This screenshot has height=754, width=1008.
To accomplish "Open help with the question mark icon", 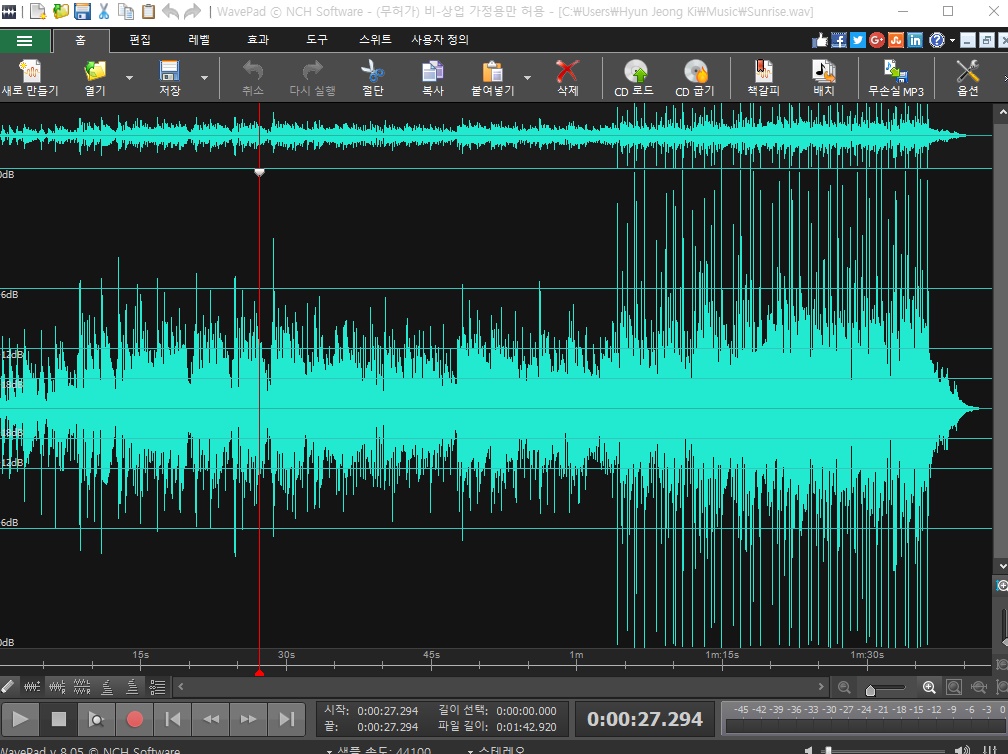I will [x=937, y=40].
